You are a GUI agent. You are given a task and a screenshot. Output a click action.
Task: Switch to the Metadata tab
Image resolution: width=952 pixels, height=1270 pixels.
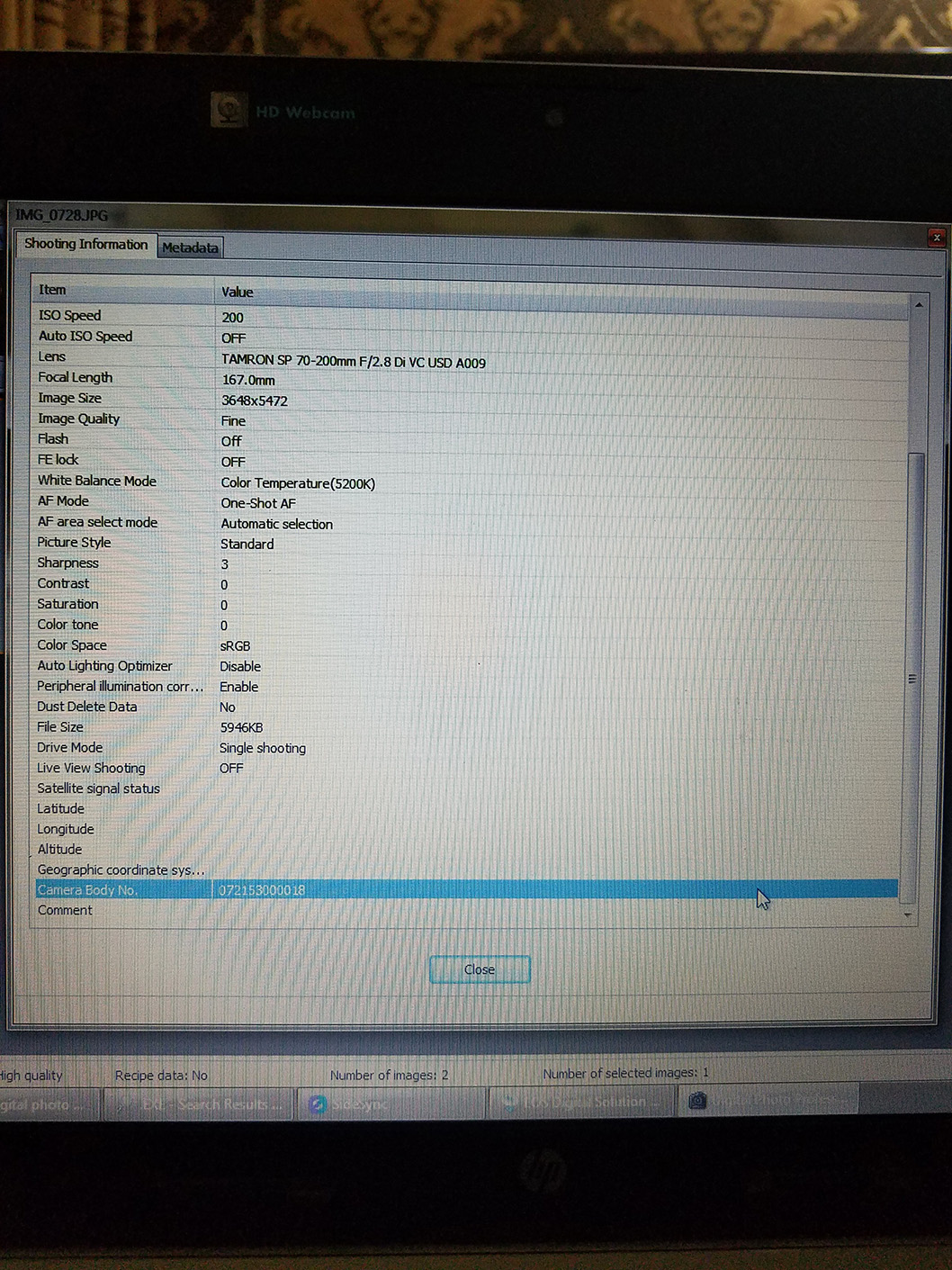(x=190, y=247)
